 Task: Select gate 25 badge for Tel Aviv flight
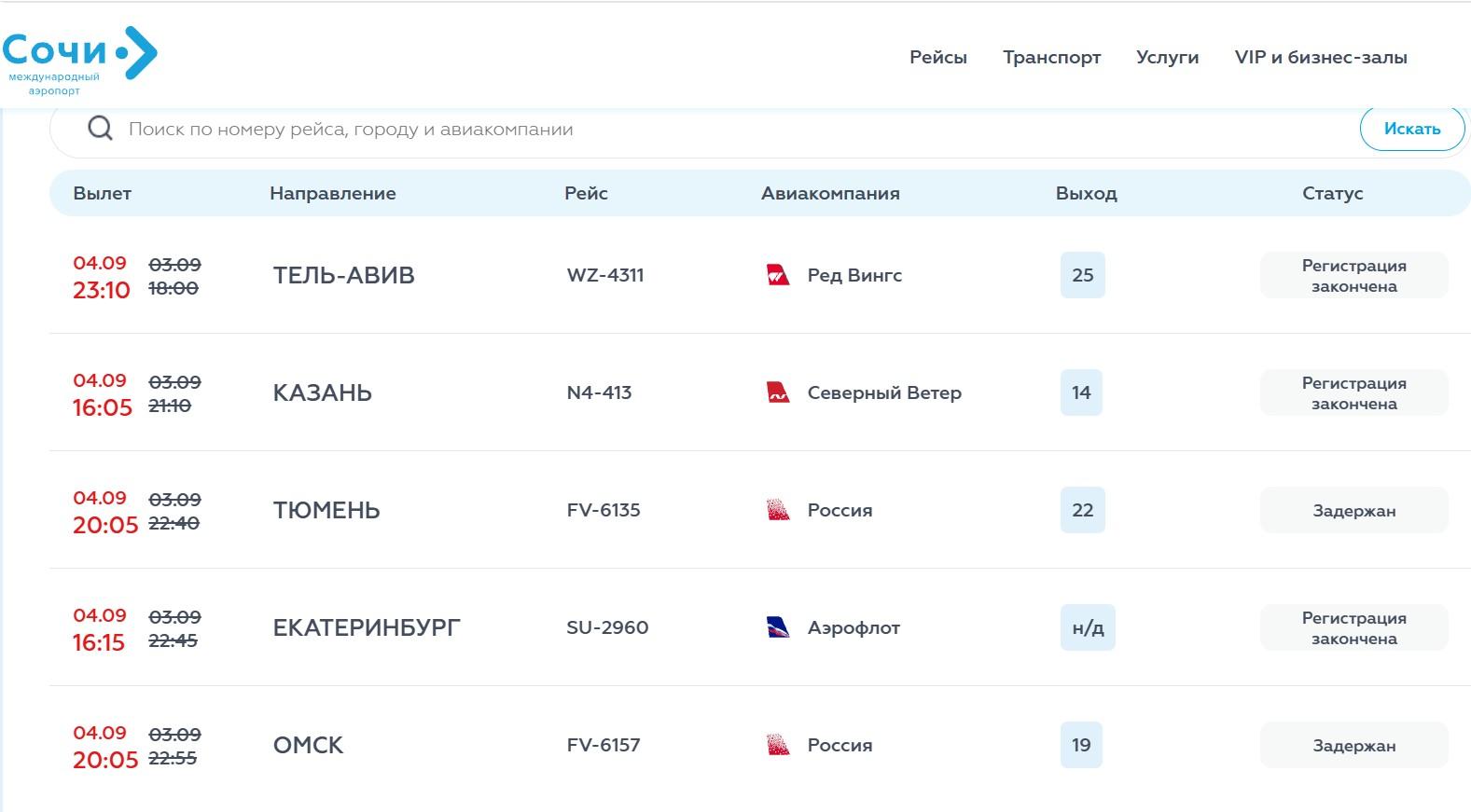pyautogui.click(x=1083, y=275)
